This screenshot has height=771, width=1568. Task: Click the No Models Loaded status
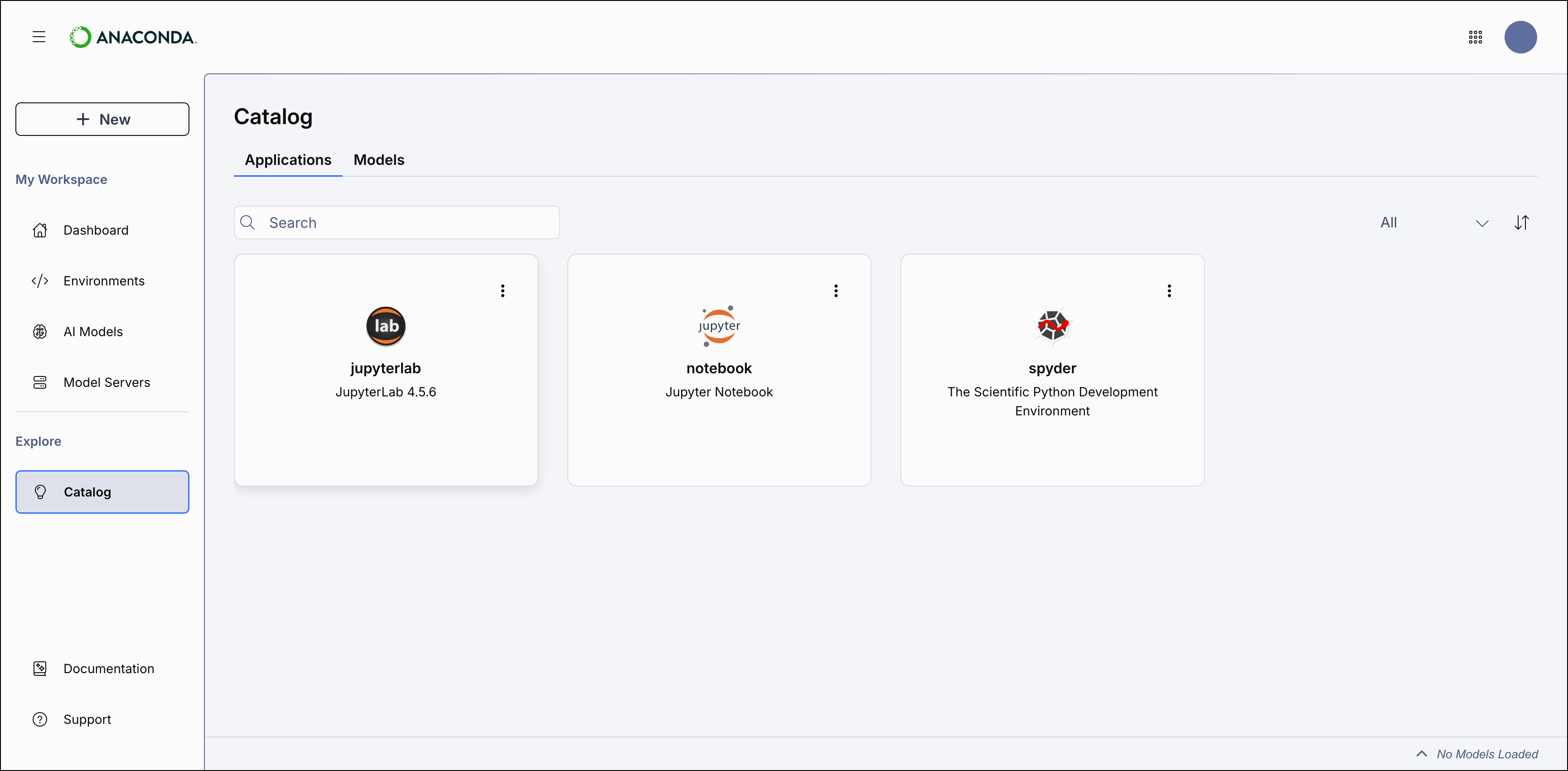[1487, 754]
